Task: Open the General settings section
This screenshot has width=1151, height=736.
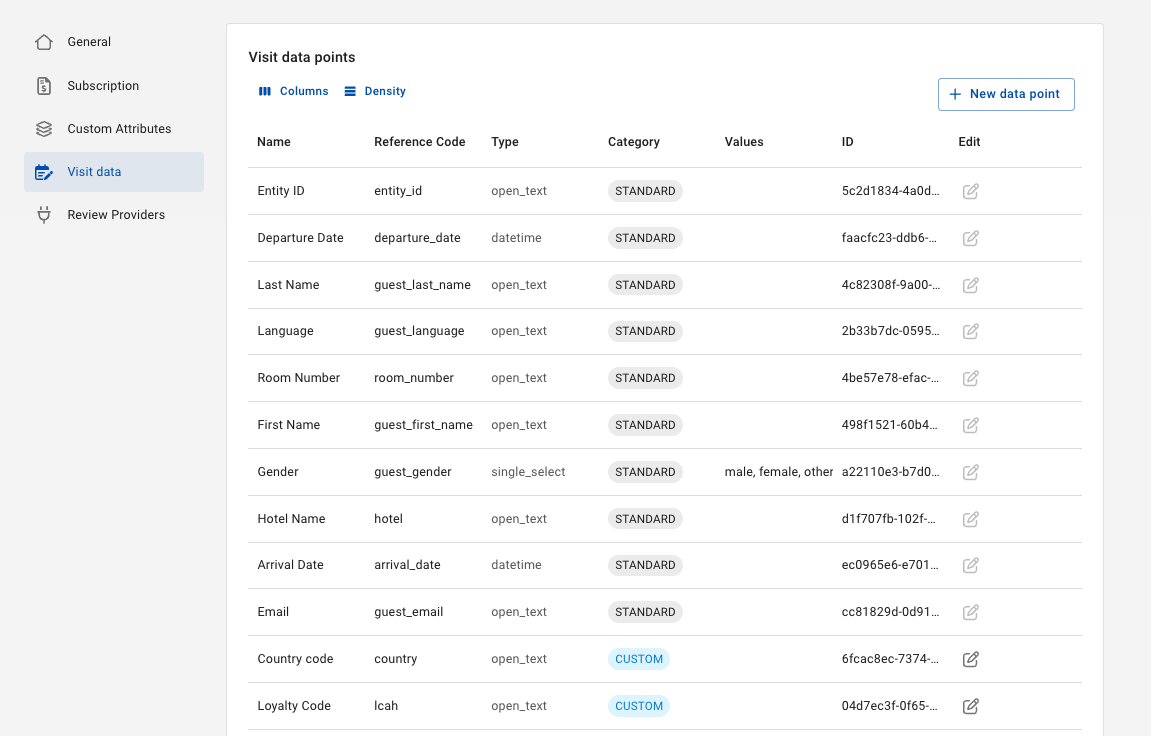Action: pyautogui.click(x=114, y=42)
